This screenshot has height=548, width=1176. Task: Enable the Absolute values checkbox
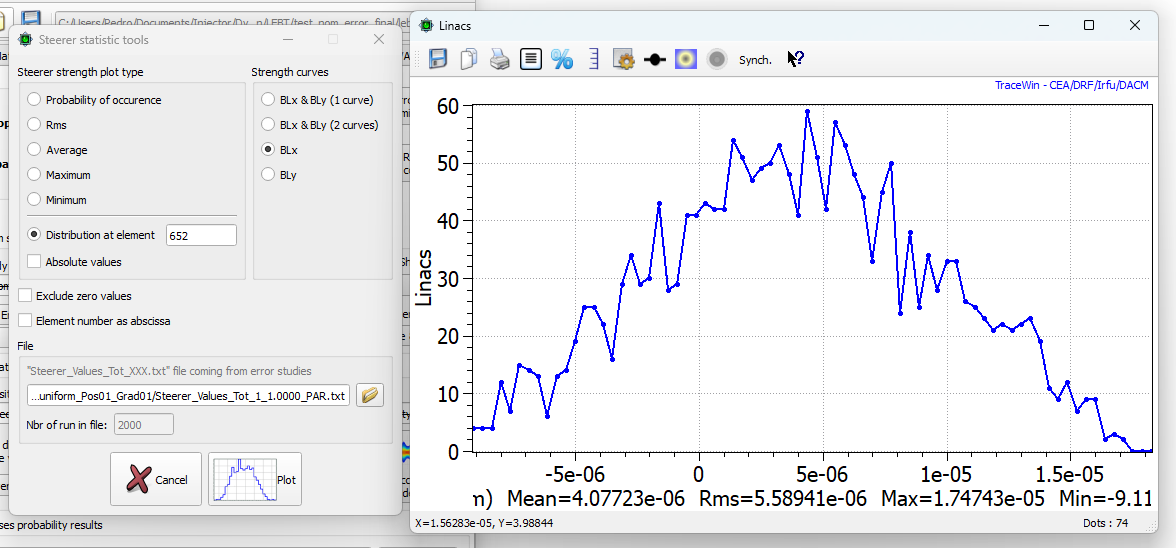[35, 262]
